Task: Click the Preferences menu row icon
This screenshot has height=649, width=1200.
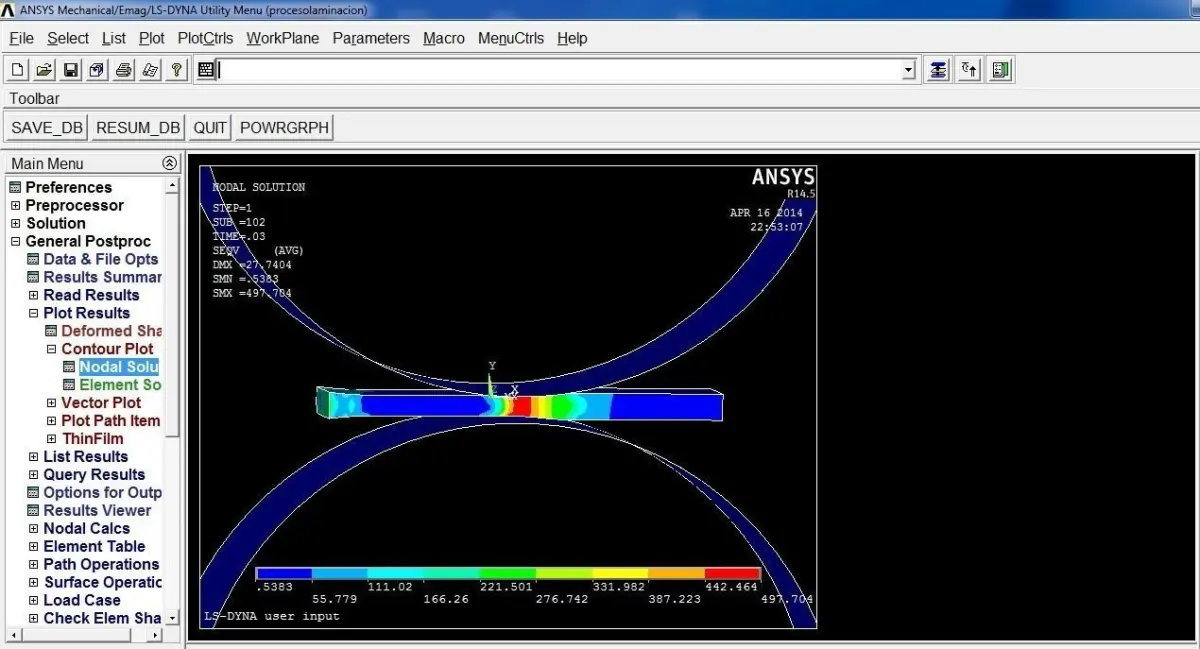Action: click(15, 187)
